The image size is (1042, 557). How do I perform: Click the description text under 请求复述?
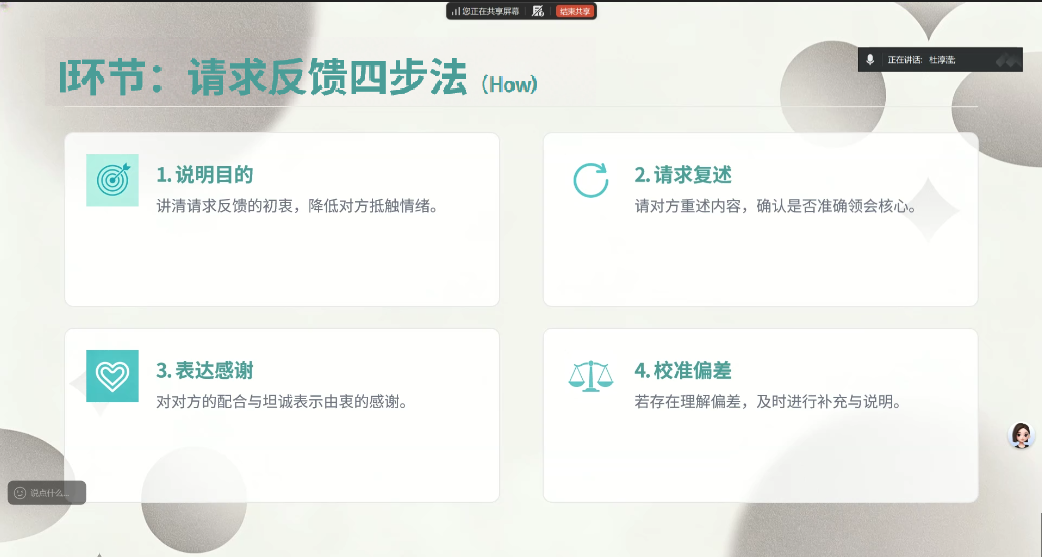tap(775, 207)
